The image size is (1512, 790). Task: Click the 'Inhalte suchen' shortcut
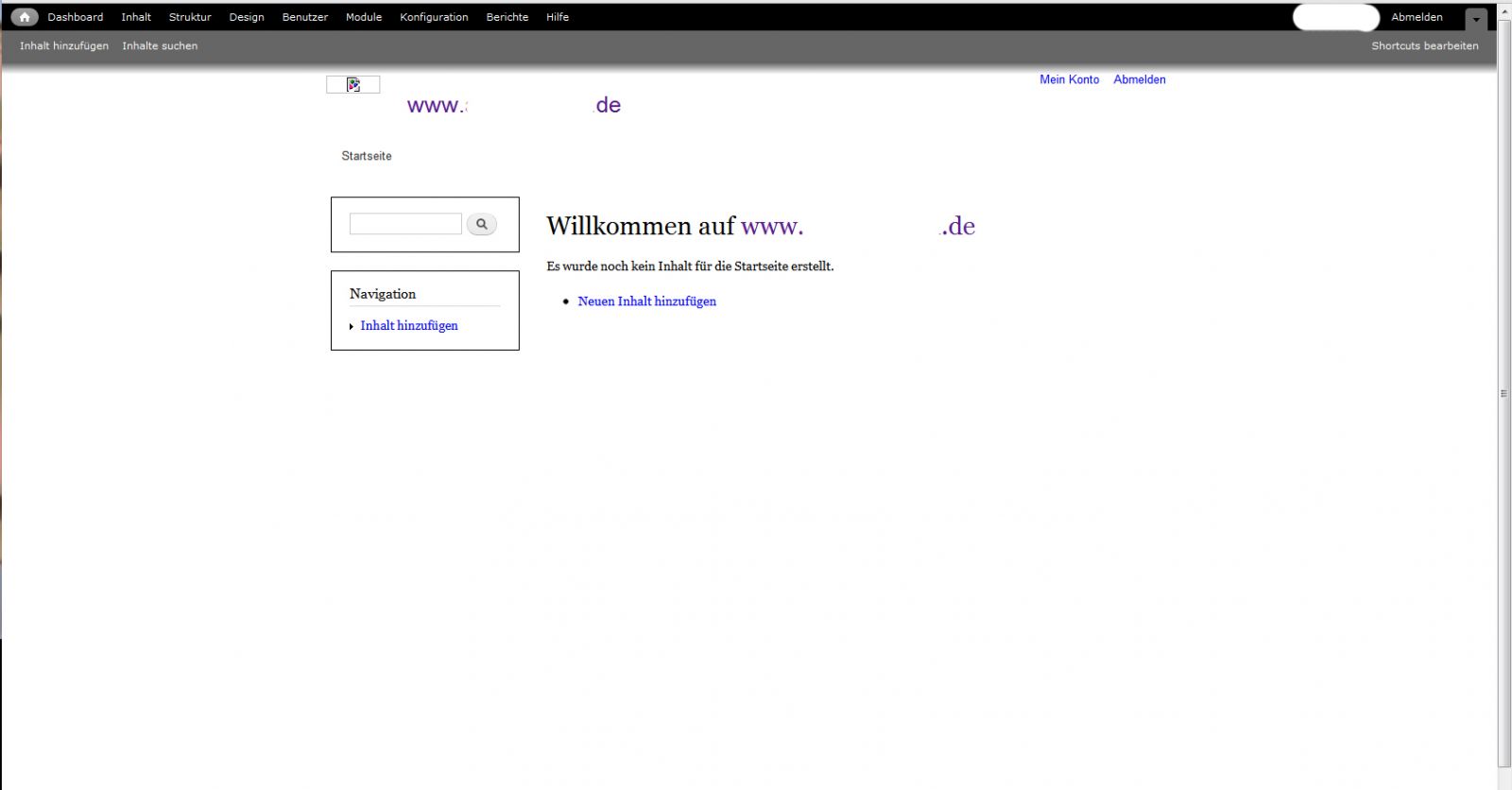tap(160, 45)
